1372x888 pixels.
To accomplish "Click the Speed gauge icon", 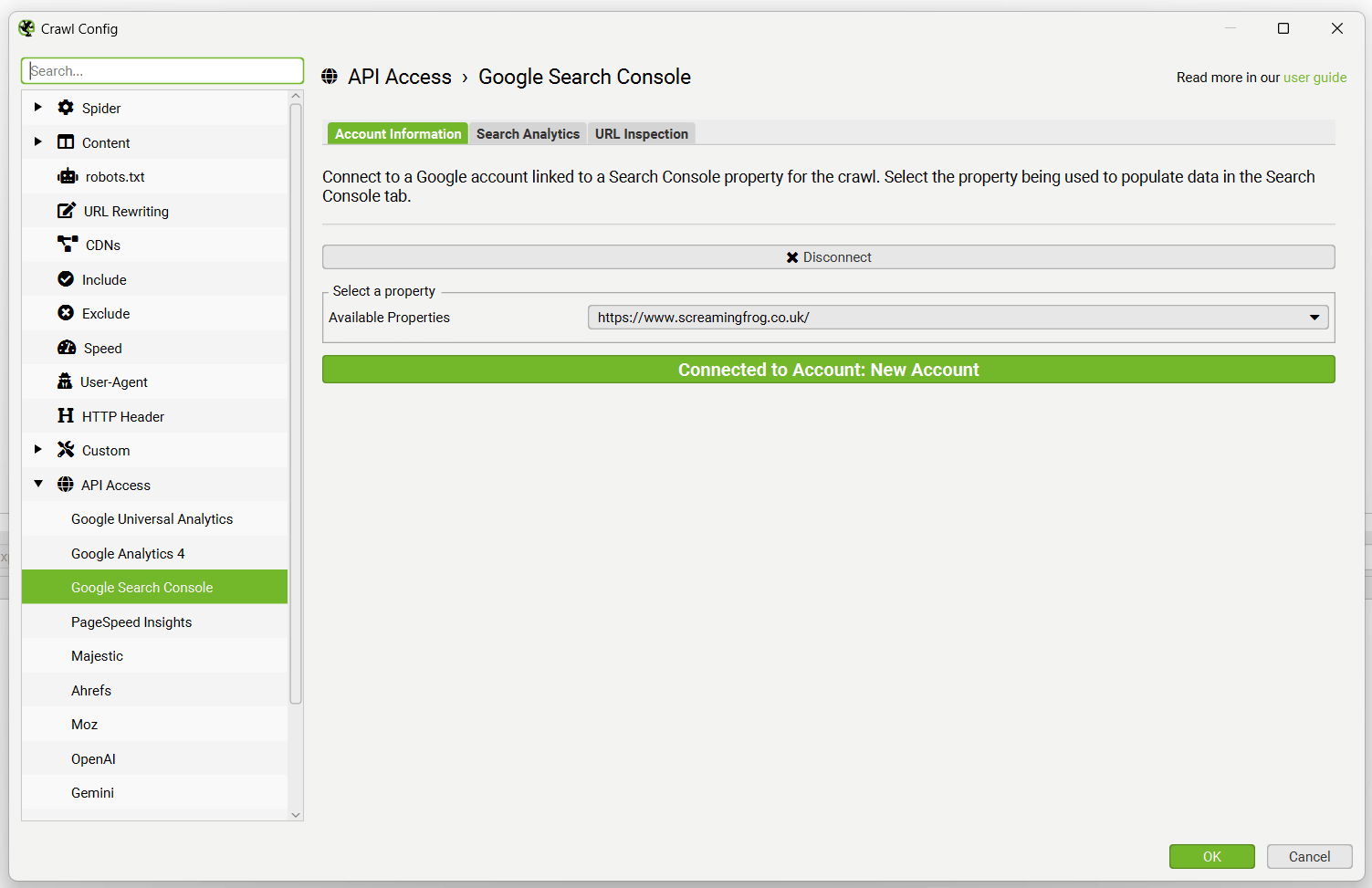I will 67,348.
